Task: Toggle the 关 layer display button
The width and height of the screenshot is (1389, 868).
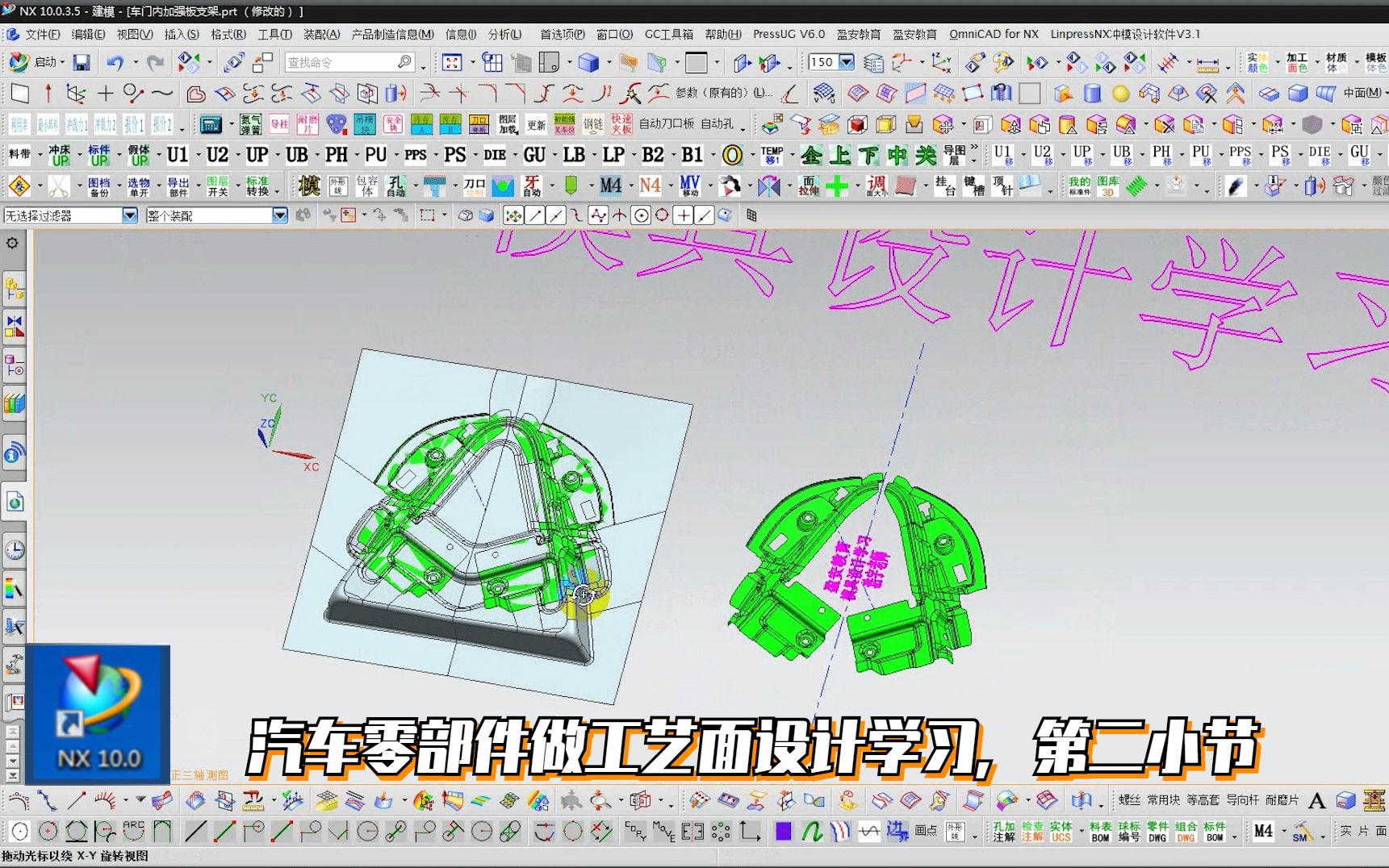Action: click(927, 156)
